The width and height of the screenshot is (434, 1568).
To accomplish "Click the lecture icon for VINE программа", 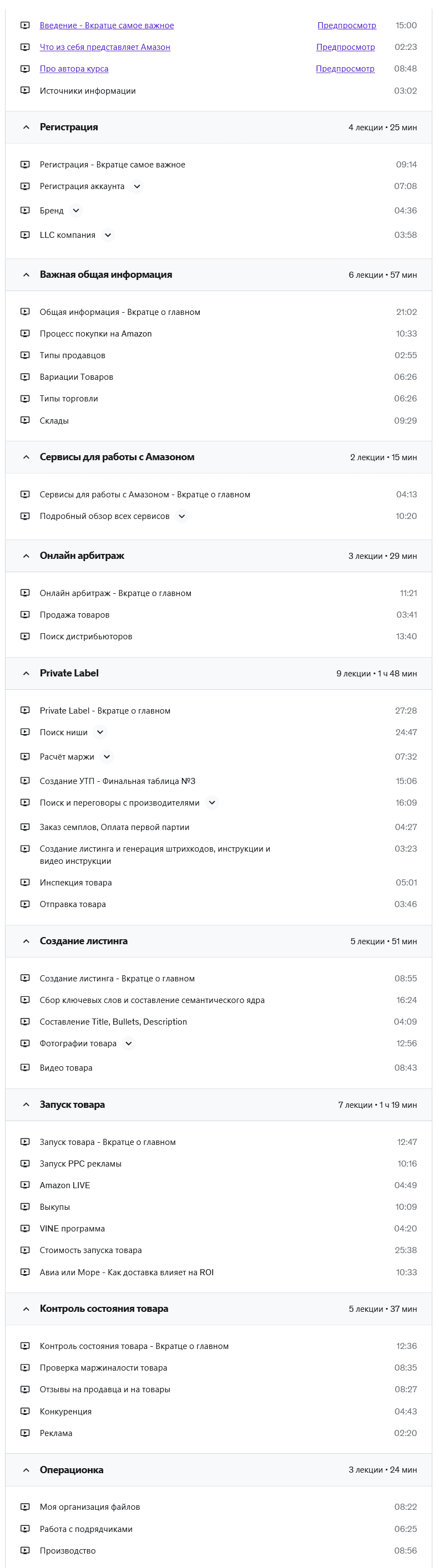I will click(x=24, y=1228).
